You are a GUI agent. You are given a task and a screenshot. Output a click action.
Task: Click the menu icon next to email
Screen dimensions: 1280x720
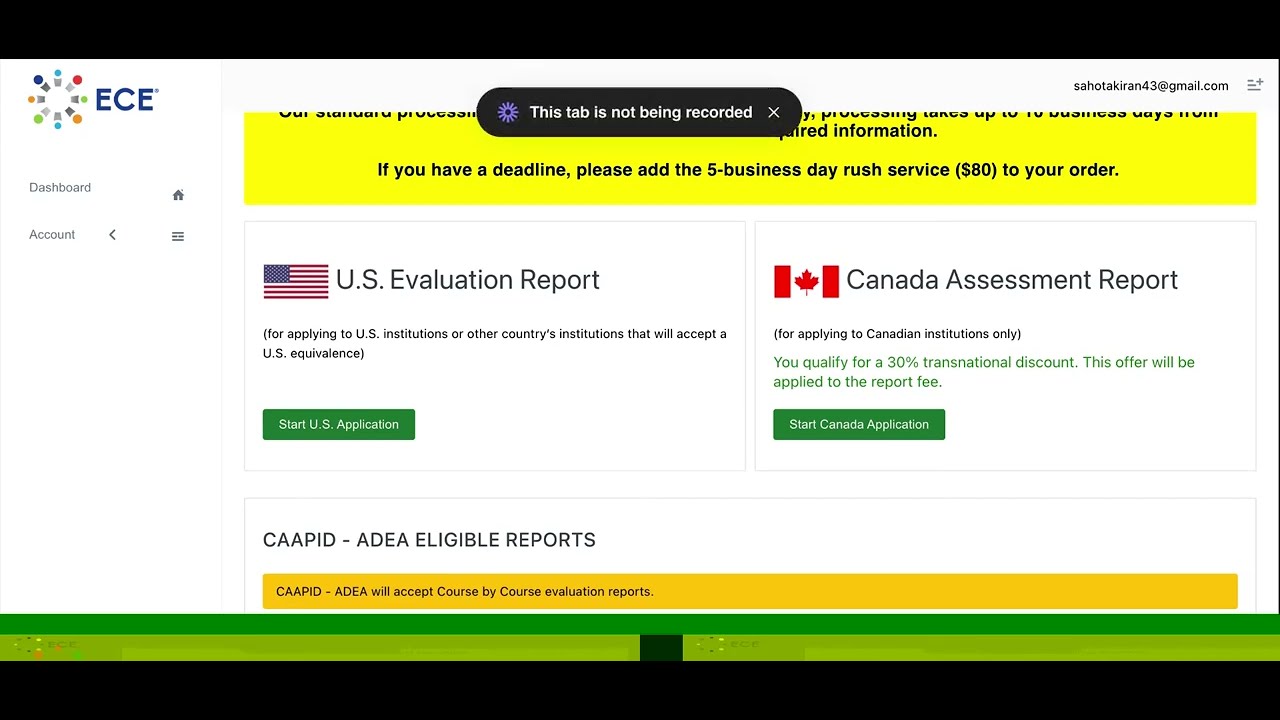1255,86
